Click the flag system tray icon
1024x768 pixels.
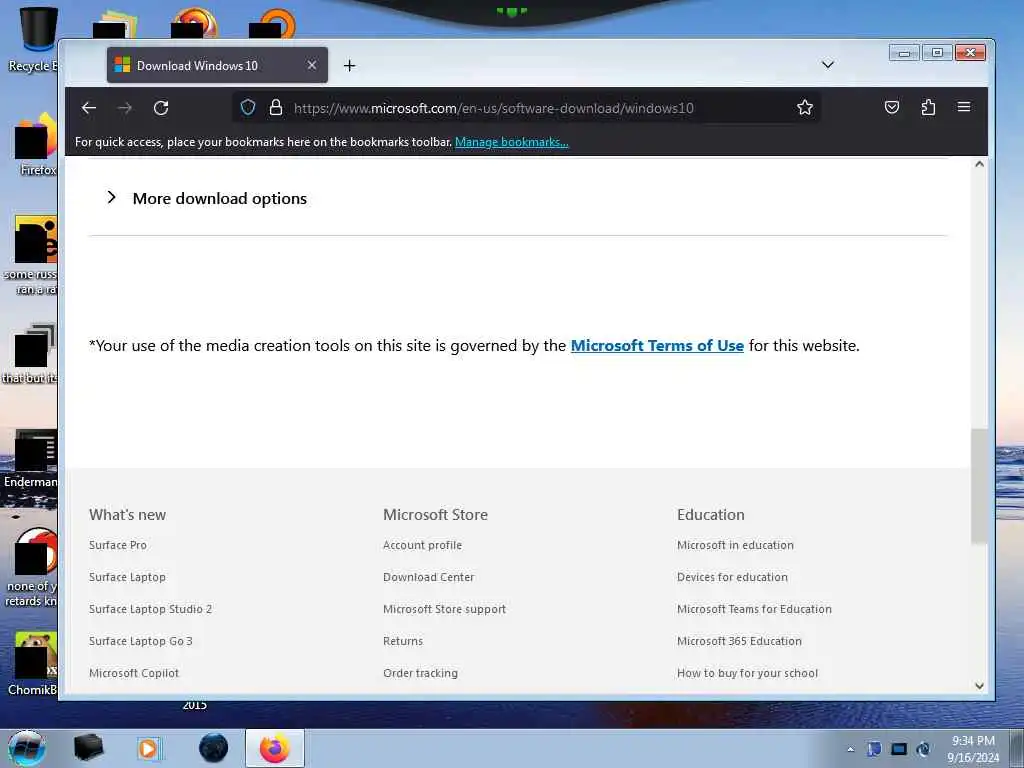(x=874, y=749)
